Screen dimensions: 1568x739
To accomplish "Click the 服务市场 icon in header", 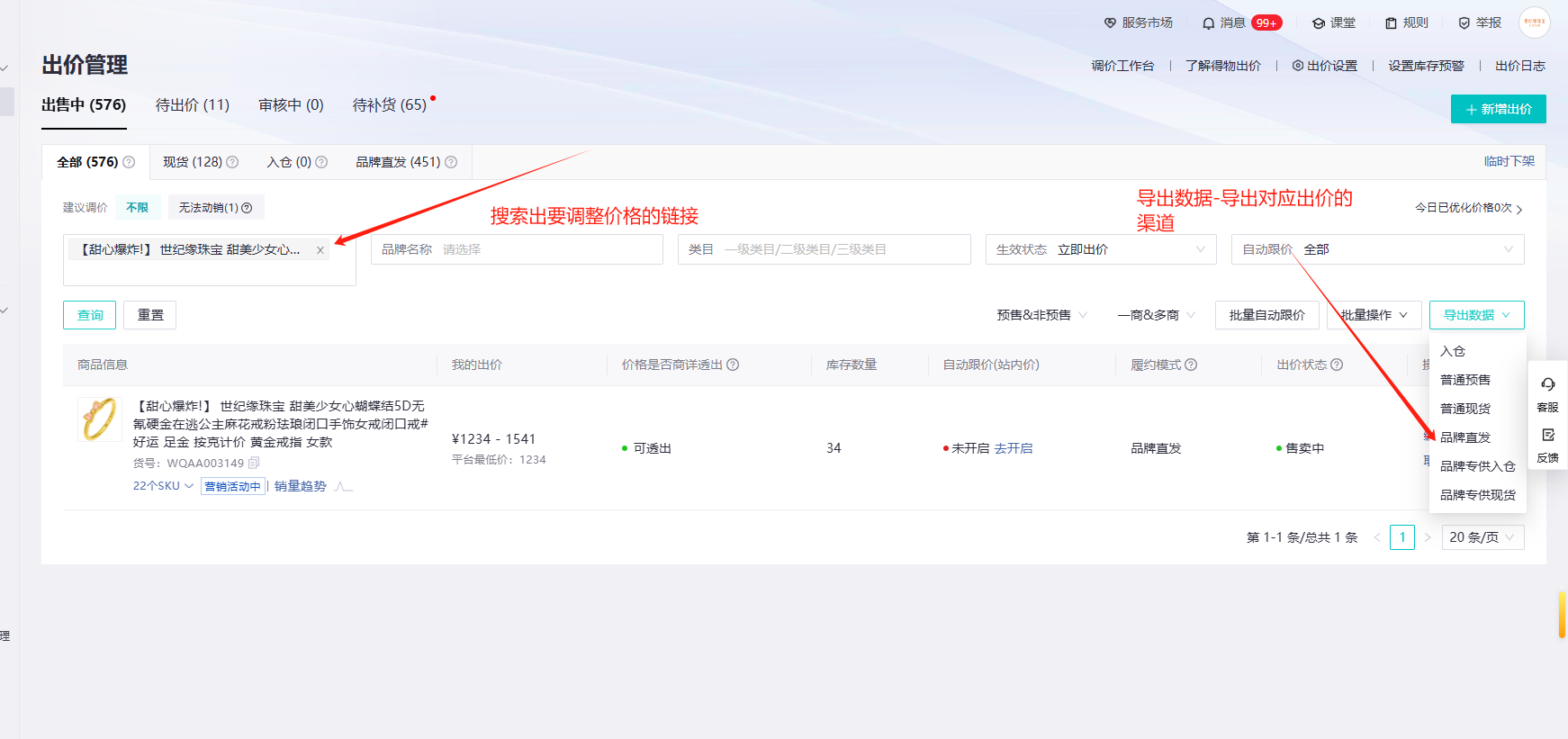I will (x=1110, y=23).
